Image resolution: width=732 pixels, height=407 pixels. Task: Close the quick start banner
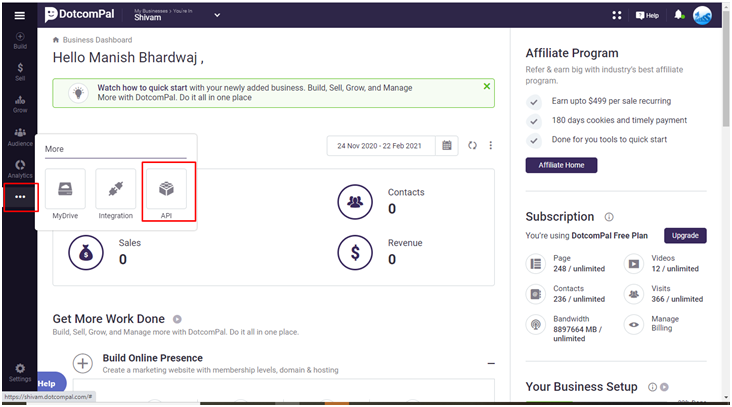487,86
